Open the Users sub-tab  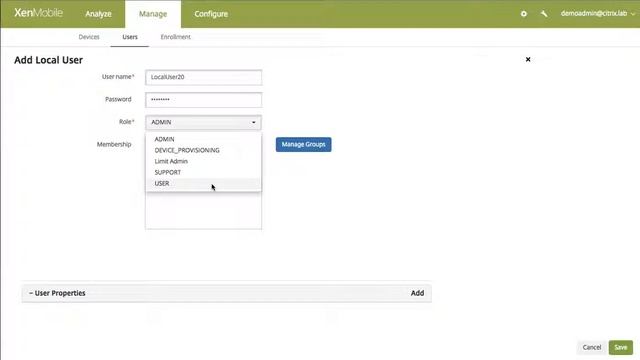(130, 37)
